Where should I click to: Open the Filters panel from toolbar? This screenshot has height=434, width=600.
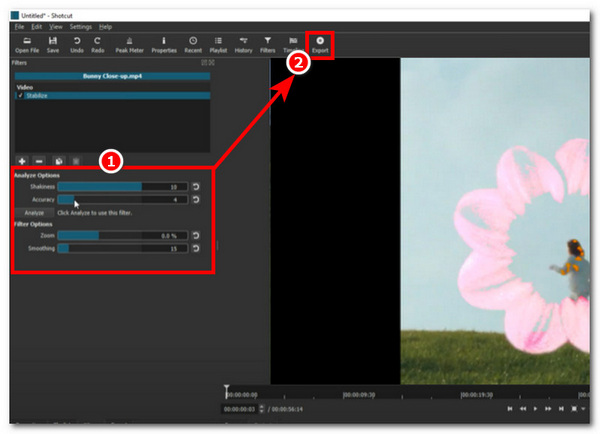click(x=268, y=43)
